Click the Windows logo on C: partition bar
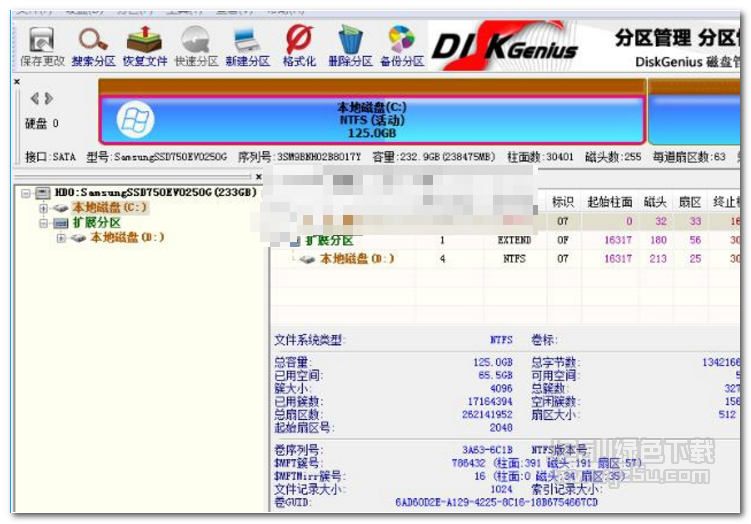This screenshot has width=751, height=524. pos(136,120)
